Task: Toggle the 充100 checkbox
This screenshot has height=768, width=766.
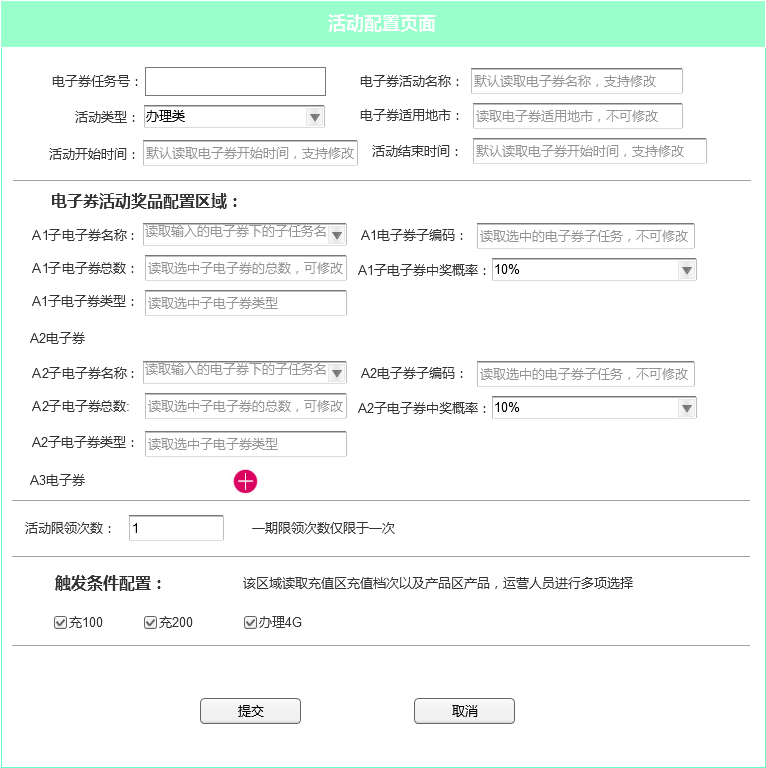Action: [x=60, y=623]
